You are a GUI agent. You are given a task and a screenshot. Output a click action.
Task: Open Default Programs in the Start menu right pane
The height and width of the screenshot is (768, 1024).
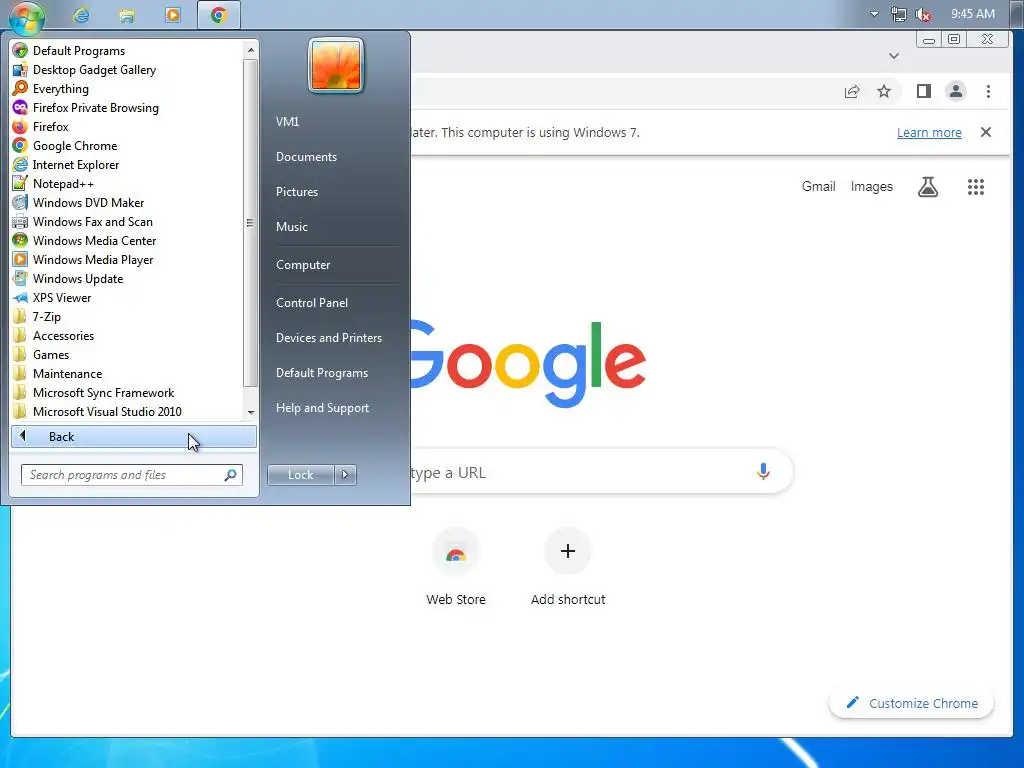322,372
